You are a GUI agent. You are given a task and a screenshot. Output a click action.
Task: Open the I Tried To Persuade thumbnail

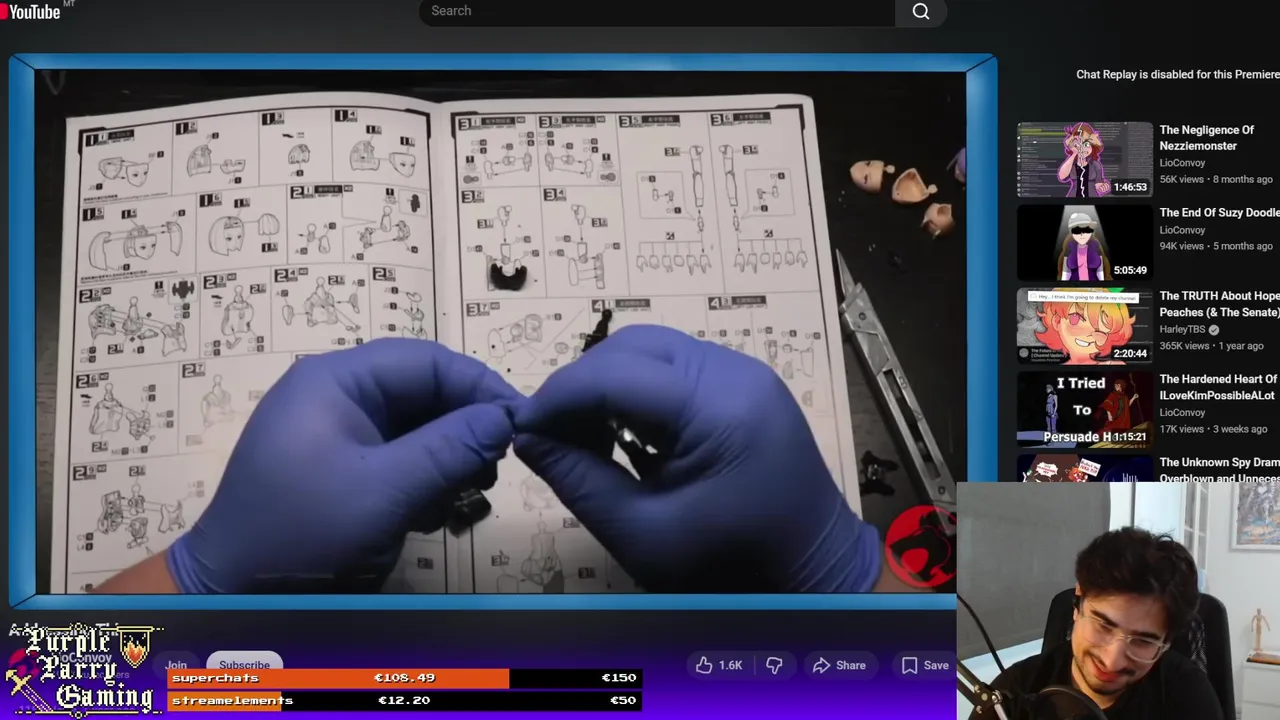pos(1084,409)
